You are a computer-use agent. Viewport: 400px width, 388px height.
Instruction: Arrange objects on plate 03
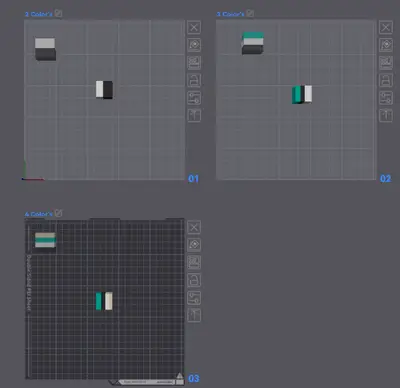click(194, 262)
